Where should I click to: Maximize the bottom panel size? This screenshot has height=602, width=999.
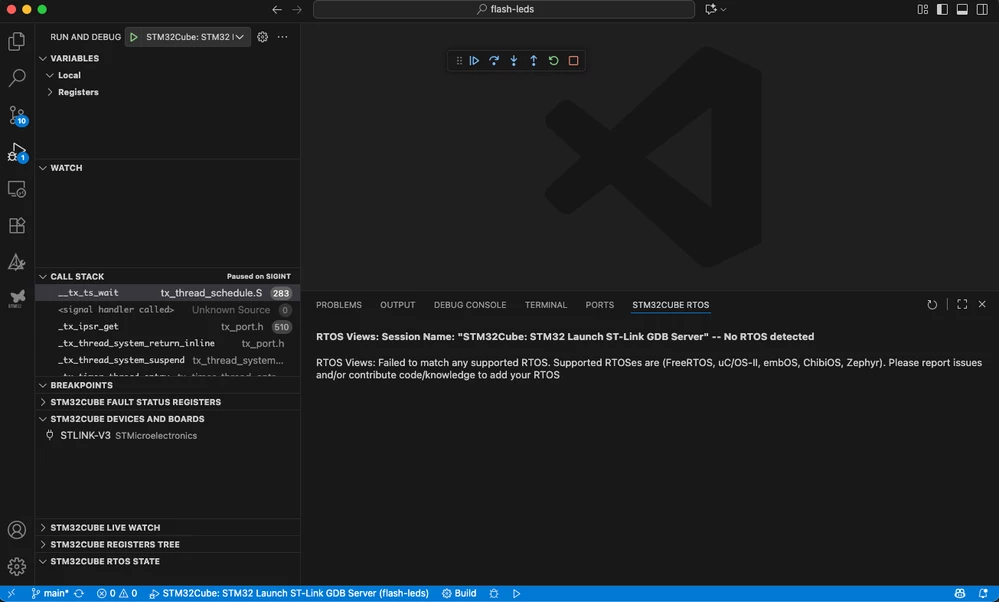(x=962, y=305)
